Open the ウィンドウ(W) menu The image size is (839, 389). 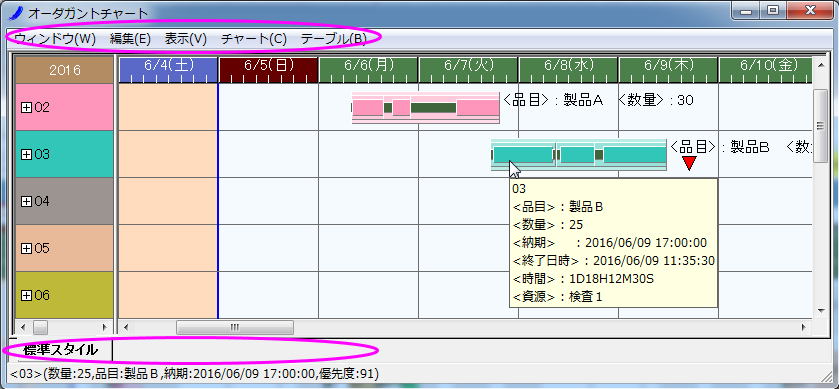tap(55, 39)
